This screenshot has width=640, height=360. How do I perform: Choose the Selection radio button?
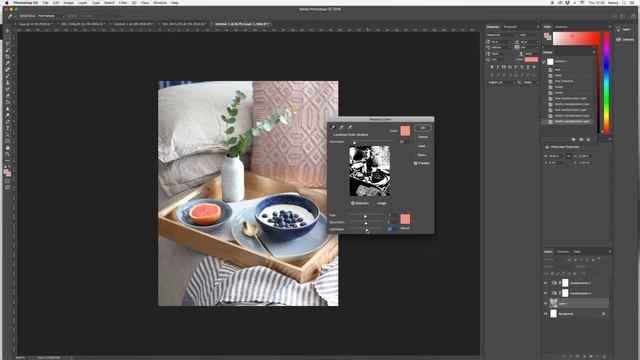point(353,203)
